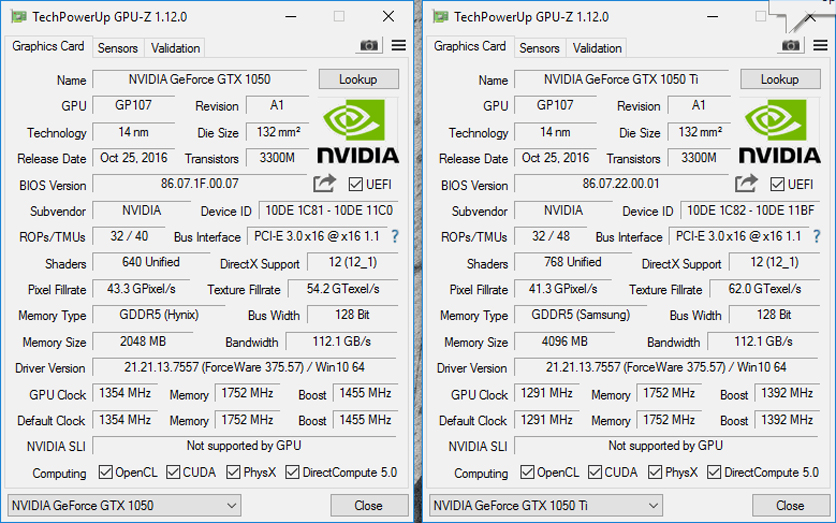
Task: Minimize the GTX 1050 Ti GPU-Z window
Action: [712, 17]
